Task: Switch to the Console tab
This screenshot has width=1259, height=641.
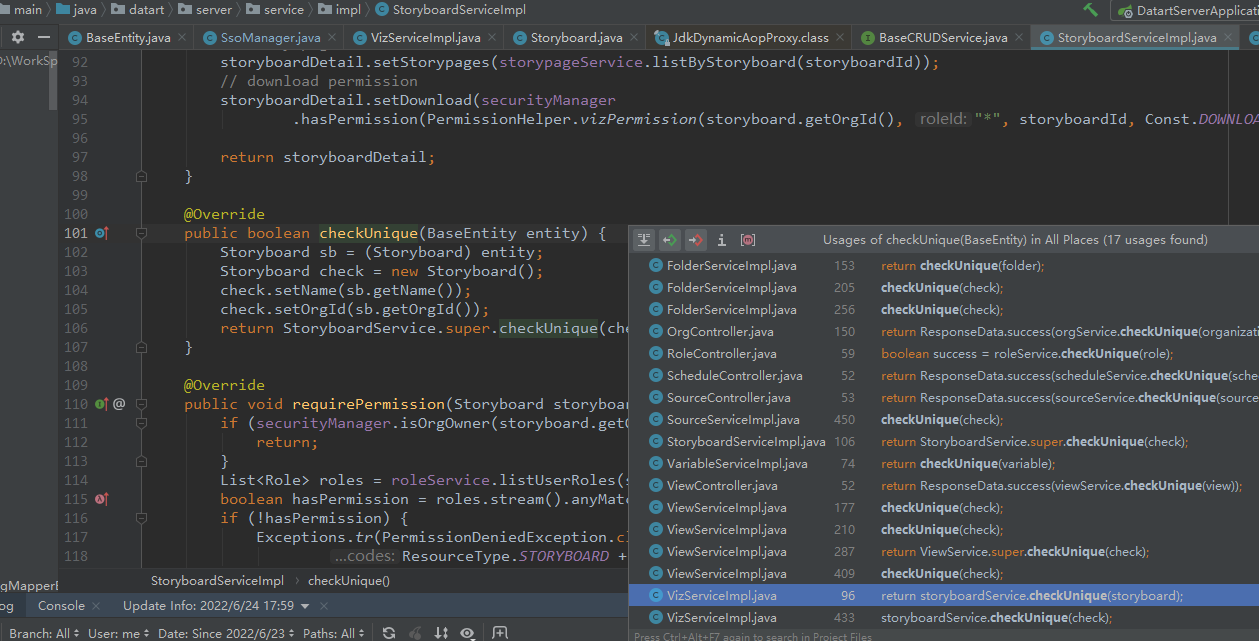Action: click(x=60, y=605)
